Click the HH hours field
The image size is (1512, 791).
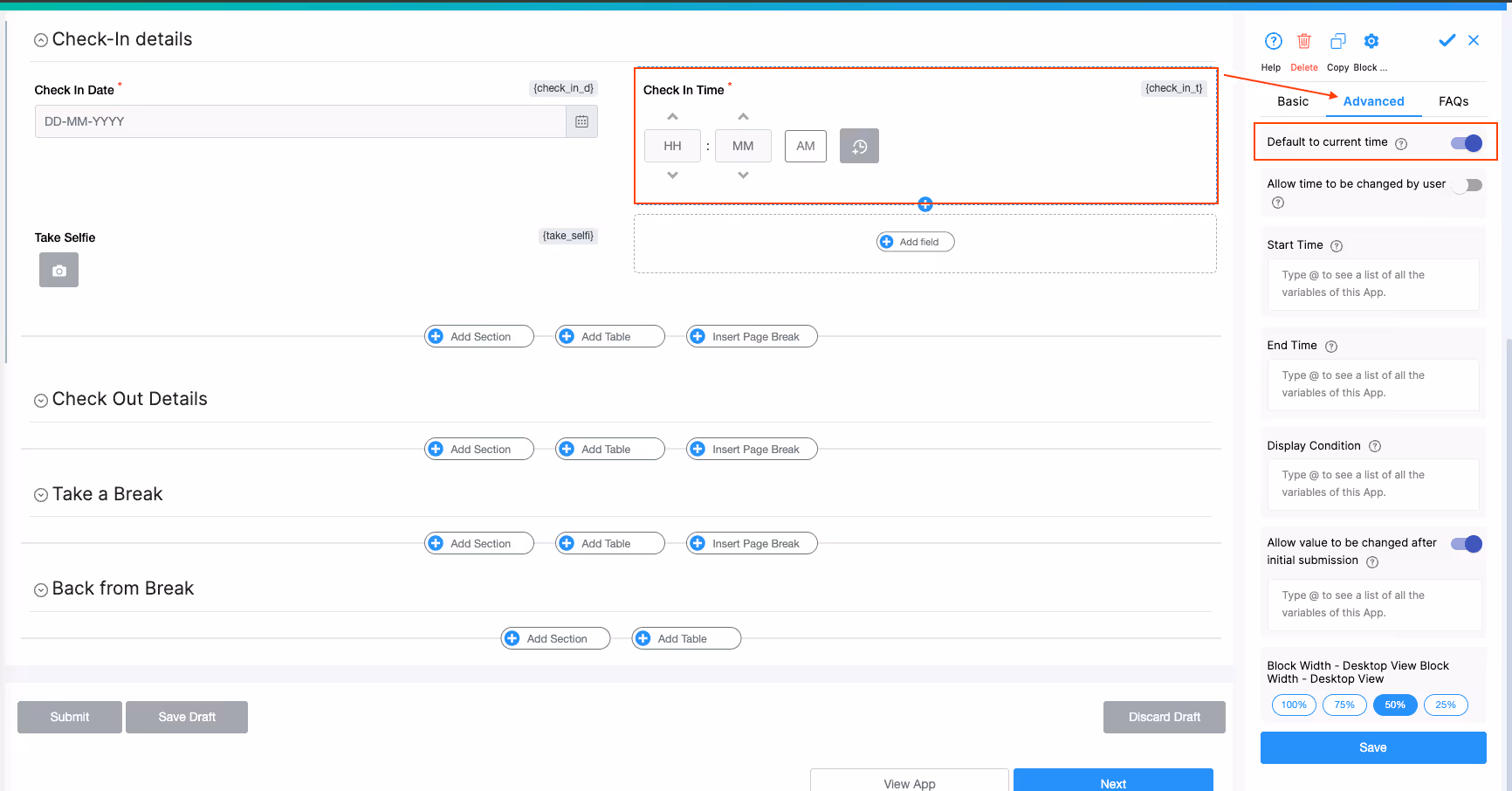[x=672, y=146]
